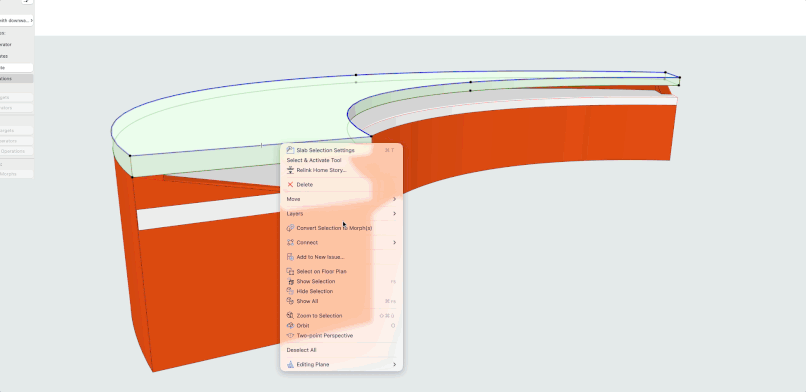Choose Show All in context menu
The width and height of the screenshot is (806, 392).
click(x=341, y=301)
